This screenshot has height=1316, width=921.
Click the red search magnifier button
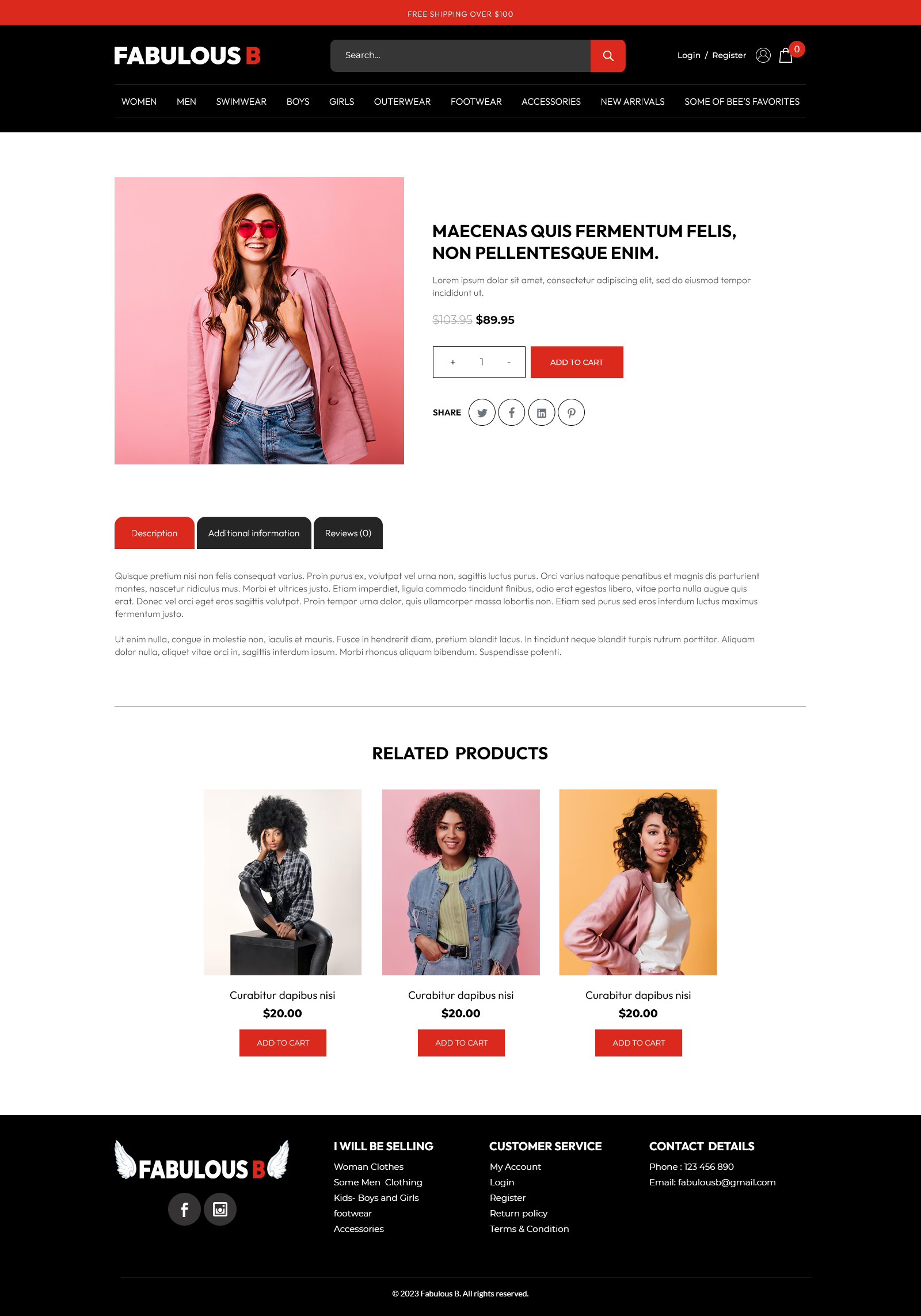click(608, 56)
